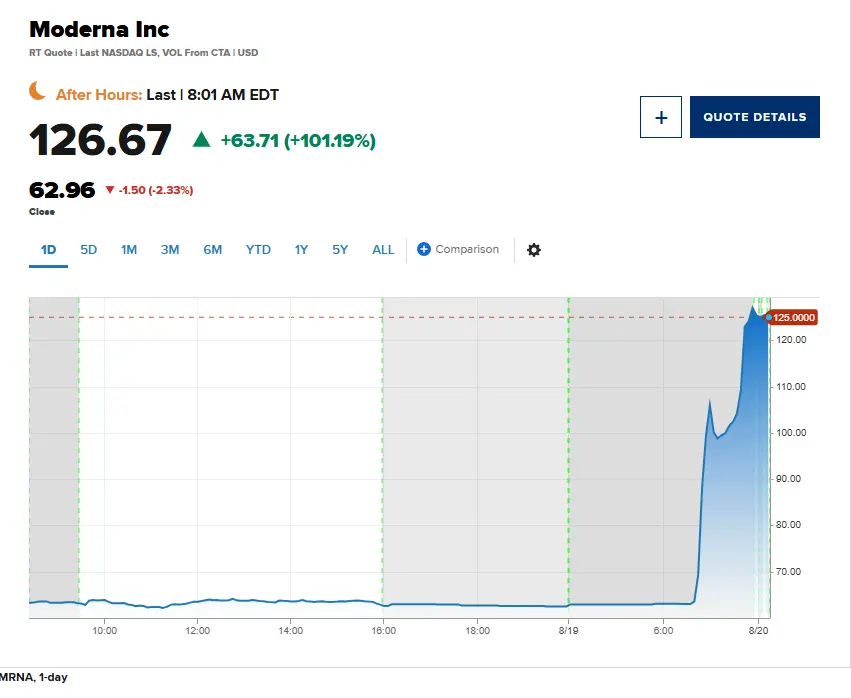Add Moderna to watchlist with plus button
The height and width of the screenshot is (698, 851).
661,117
